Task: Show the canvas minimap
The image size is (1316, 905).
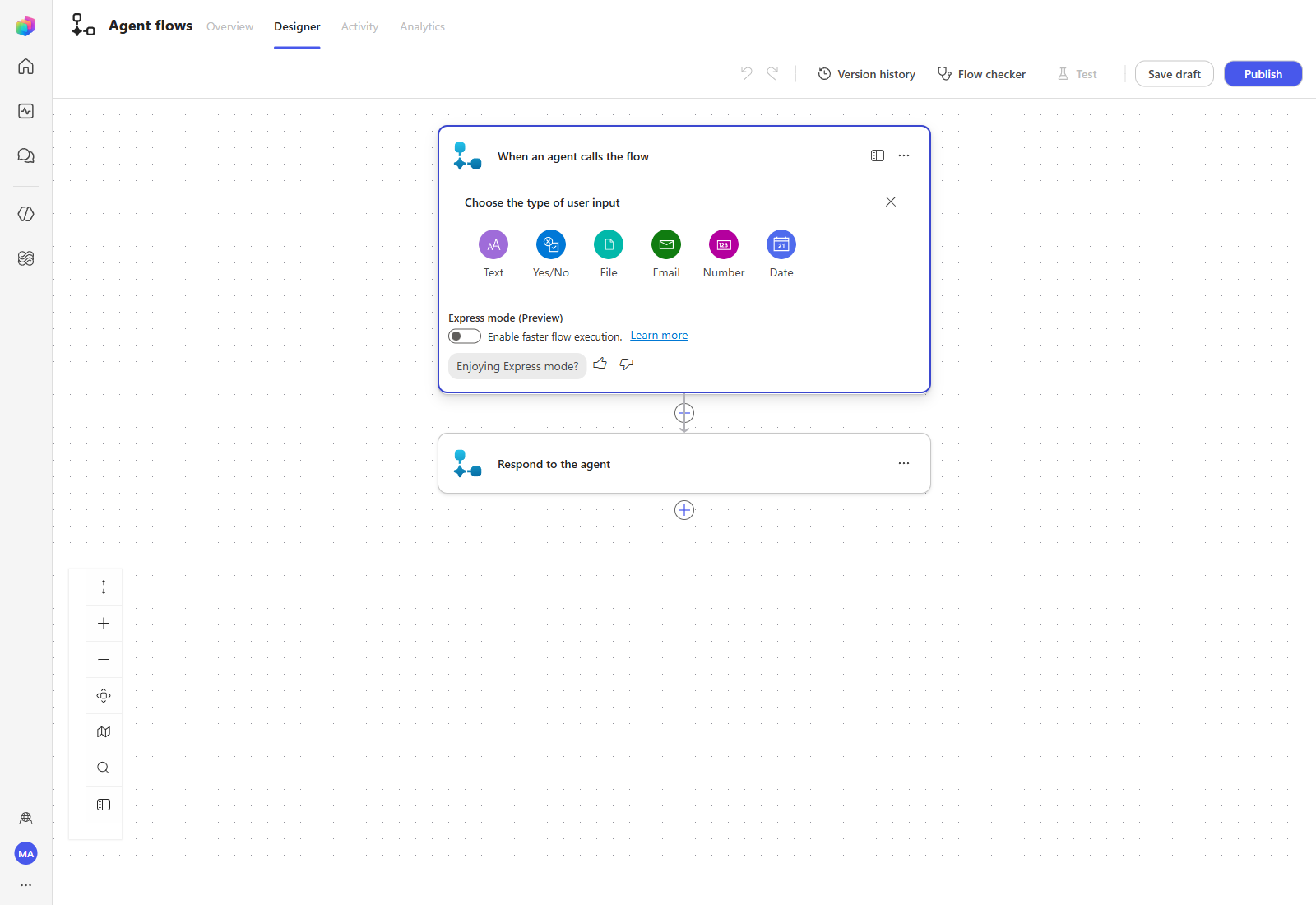Action: 104,732
